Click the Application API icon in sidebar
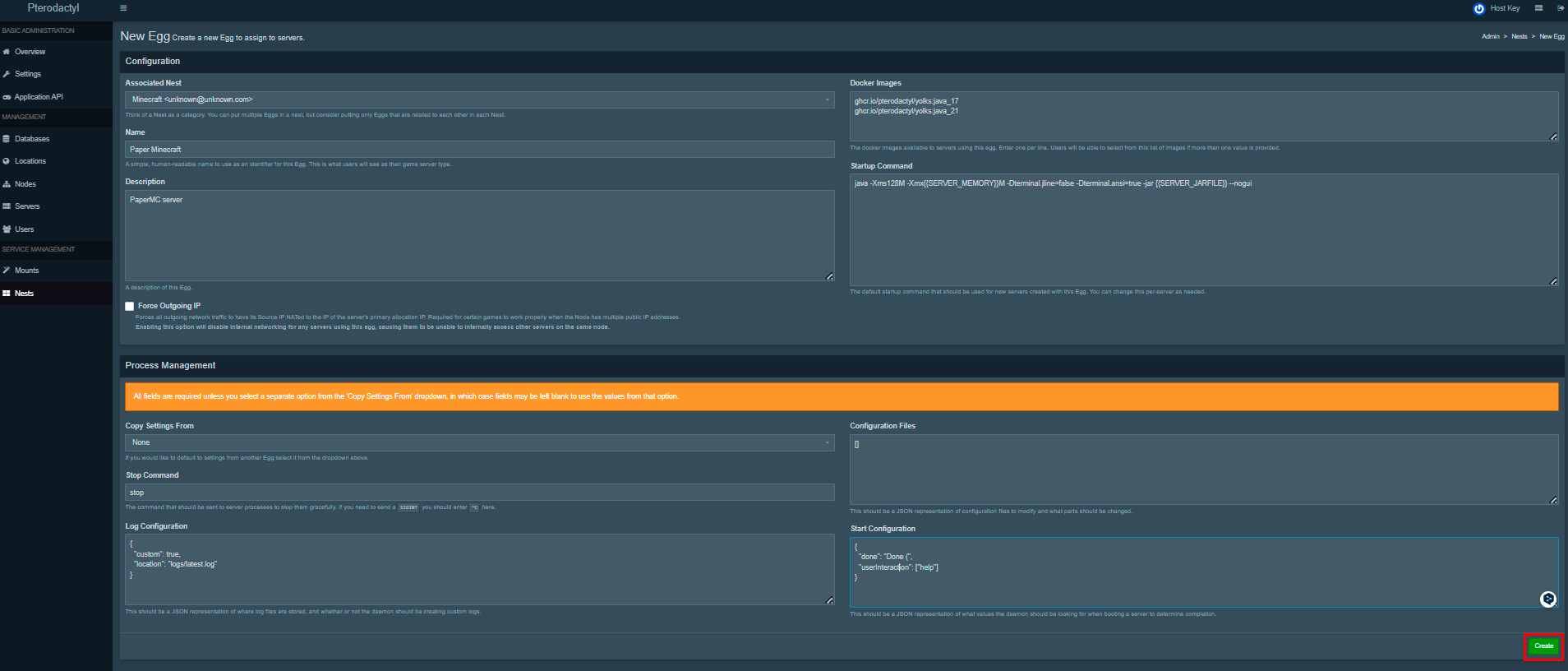The image size is (1568, 671). pyautogui.click(x=7, y=97)
